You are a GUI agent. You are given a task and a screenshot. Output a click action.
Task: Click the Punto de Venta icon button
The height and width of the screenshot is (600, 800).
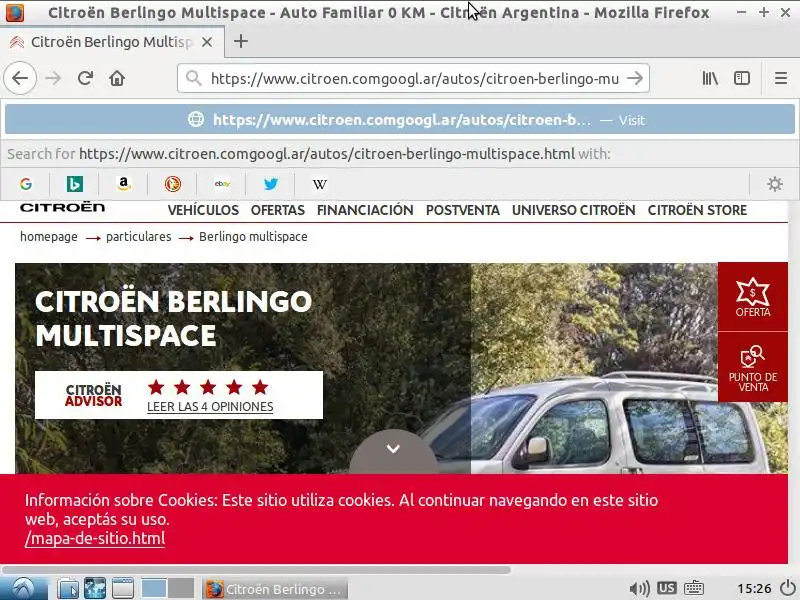coord(753,367)
